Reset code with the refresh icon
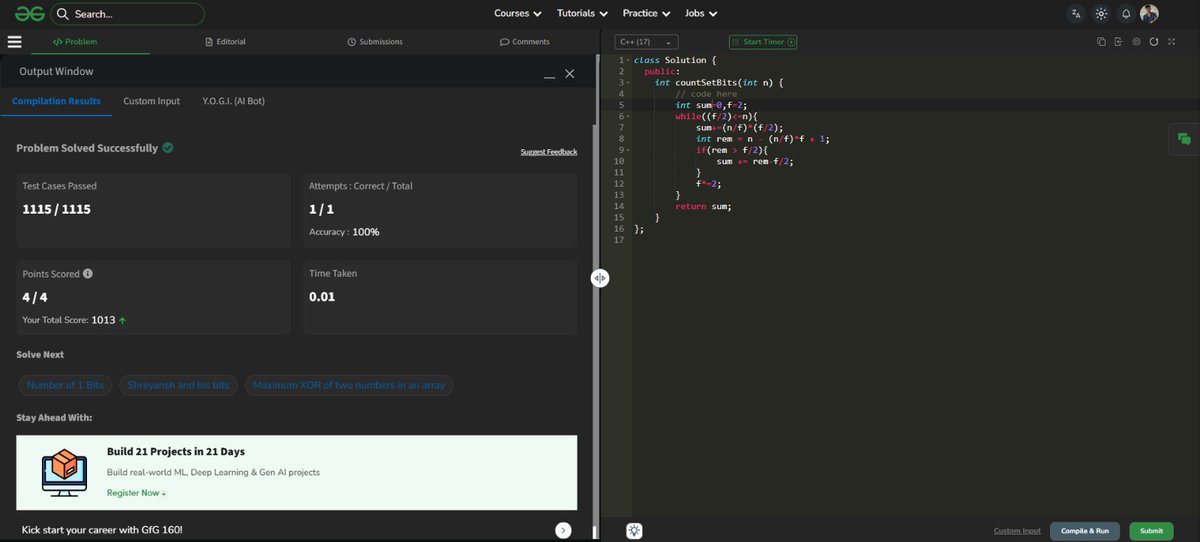Viewport: 1200px width, 542px height. (1154, 42)
